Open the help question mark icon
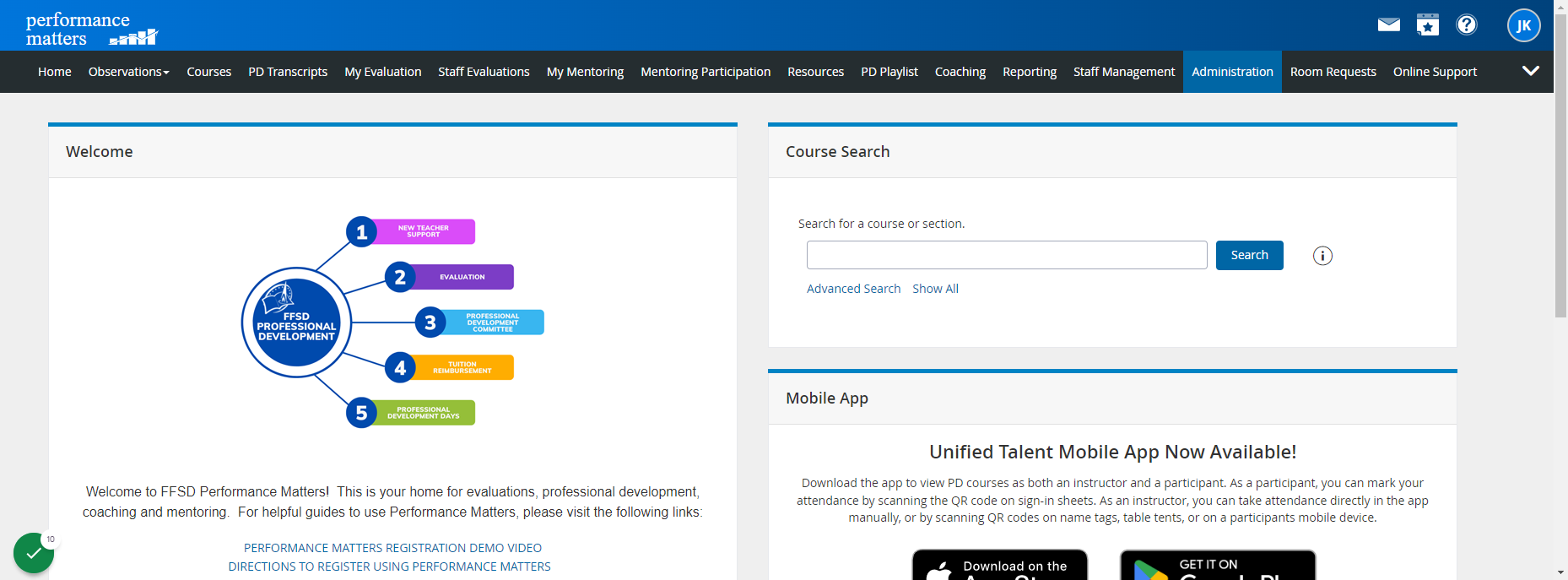The height and width of the screenshot is (580, 1568). pyautogui.click(x=1467, y=24)
